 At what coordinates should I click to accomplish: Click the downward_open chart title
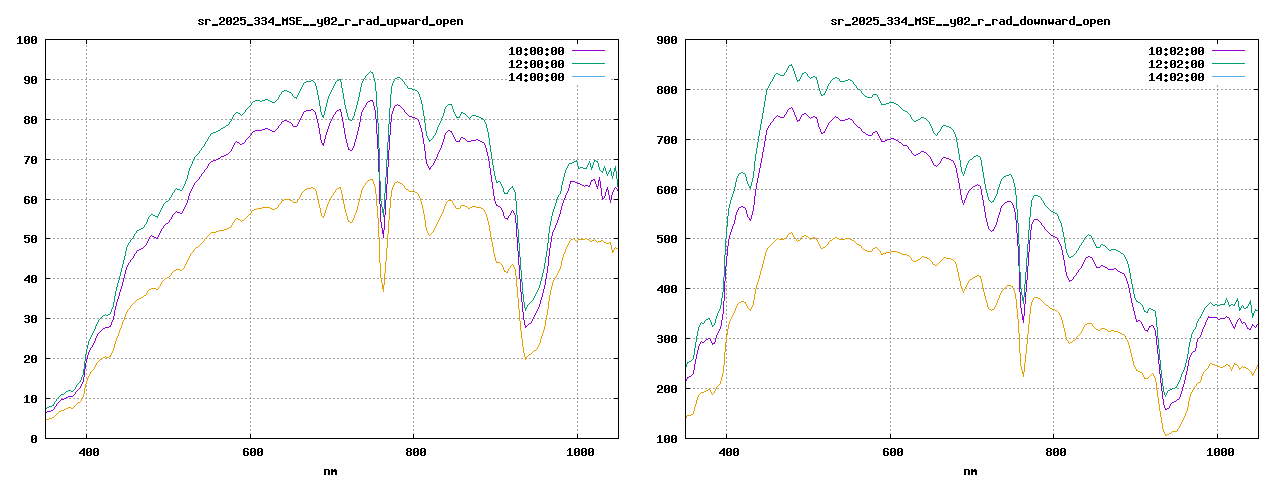(970, 21)
